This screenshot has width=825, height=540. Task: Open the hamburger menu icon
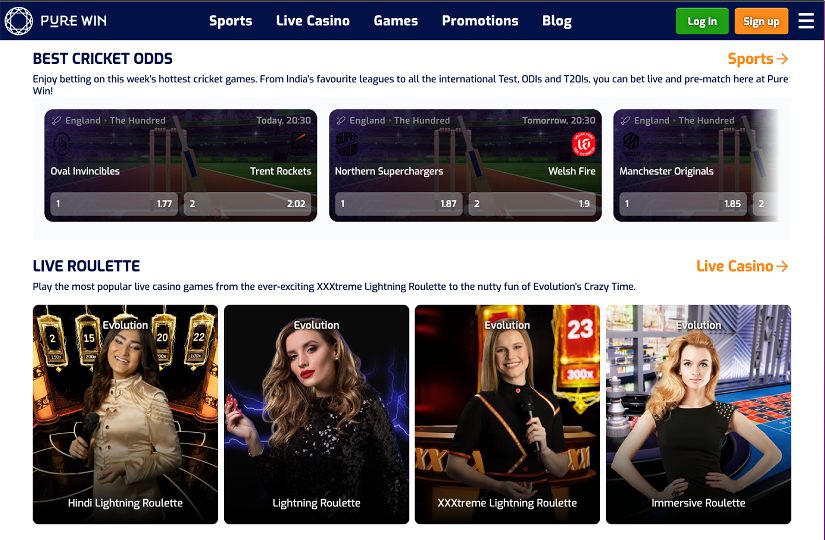(x=806, y=21)
